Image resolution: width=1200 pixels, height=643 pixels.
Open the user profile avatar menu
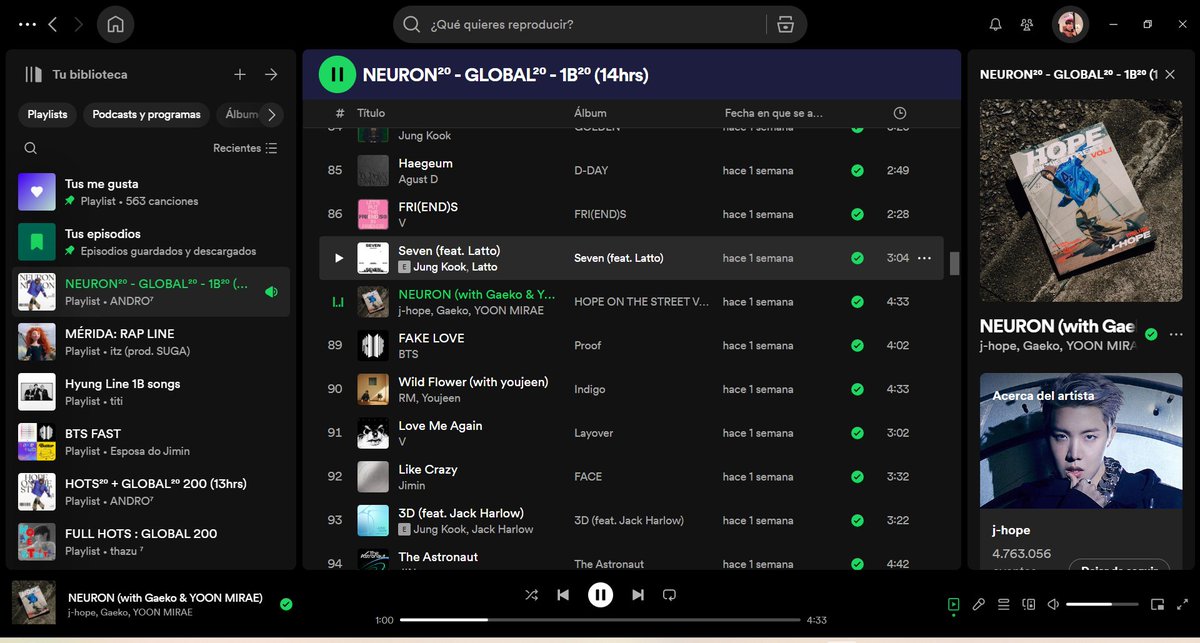point(1070,24)
